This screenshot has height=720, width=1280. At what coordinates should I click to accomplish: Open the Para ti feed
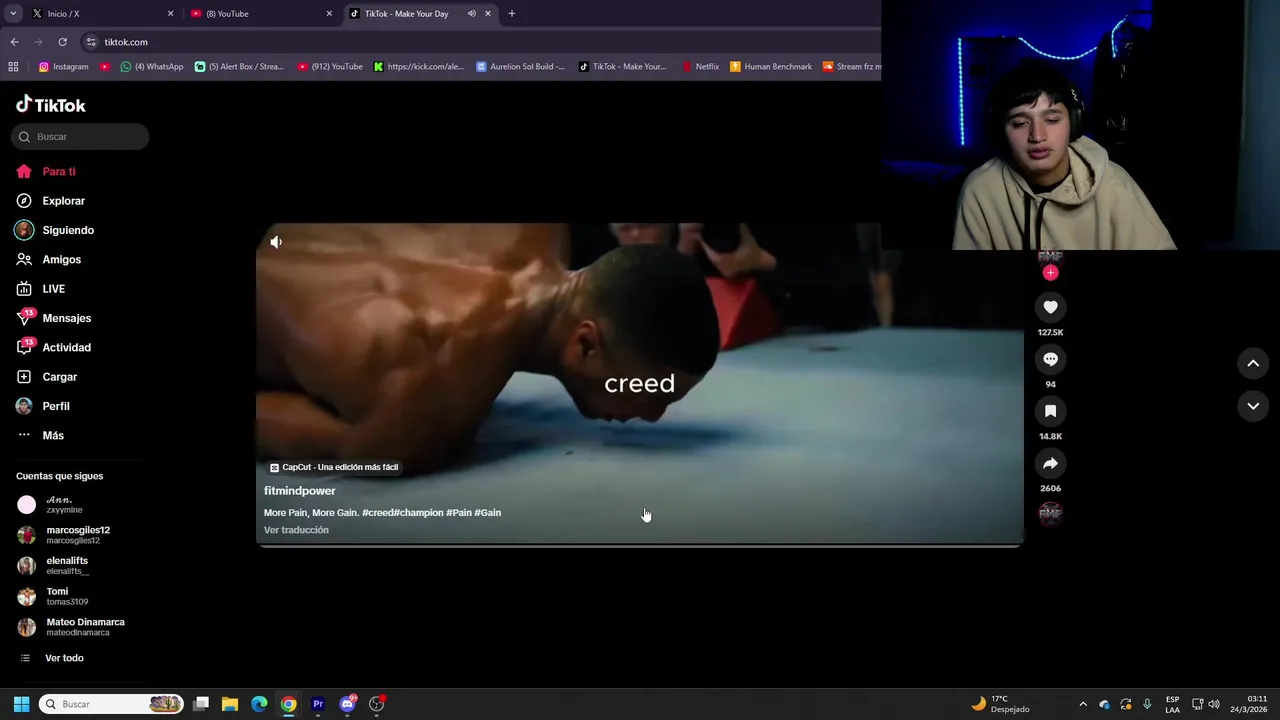coord(46,172)
